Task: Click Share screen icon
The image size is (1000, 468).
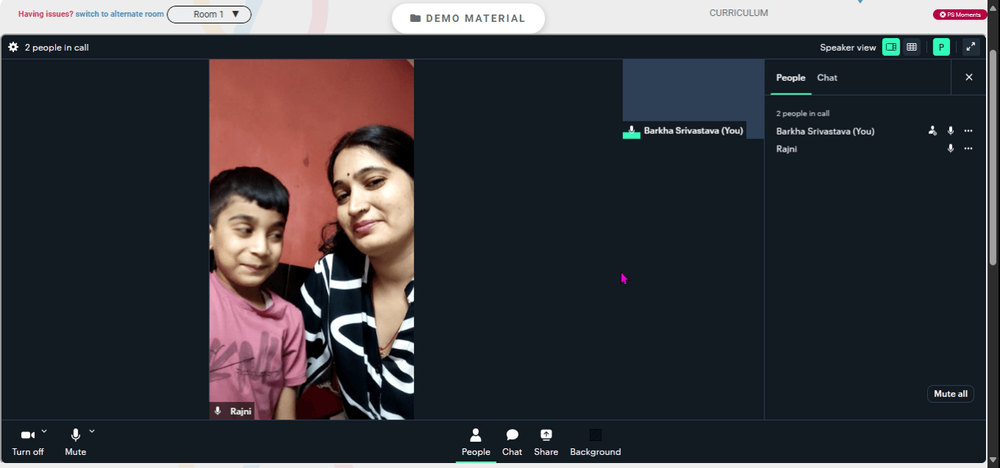Action: pyautogui.click(x=546, y=442)
